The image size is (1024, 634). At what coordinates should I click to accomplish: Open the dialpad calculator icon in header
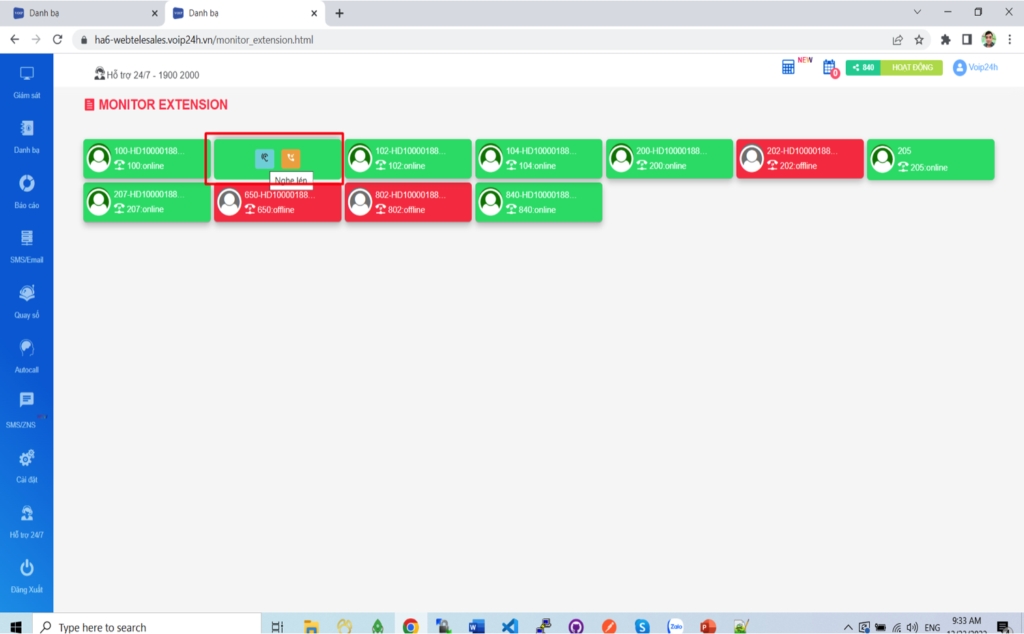pos(789,67)
